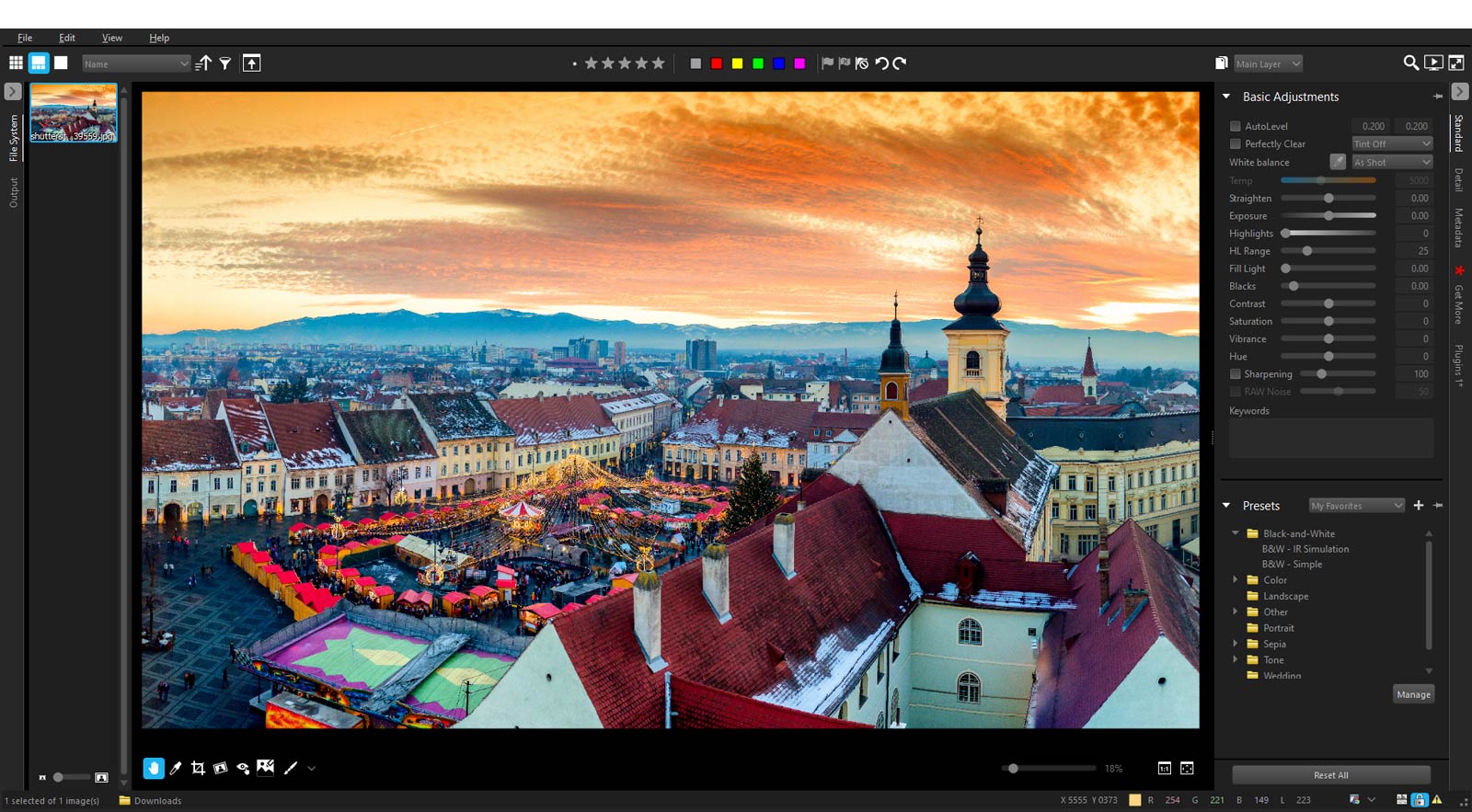Zoom to 1:1 view
The image size is (1472, 812).
[1165, 768]
